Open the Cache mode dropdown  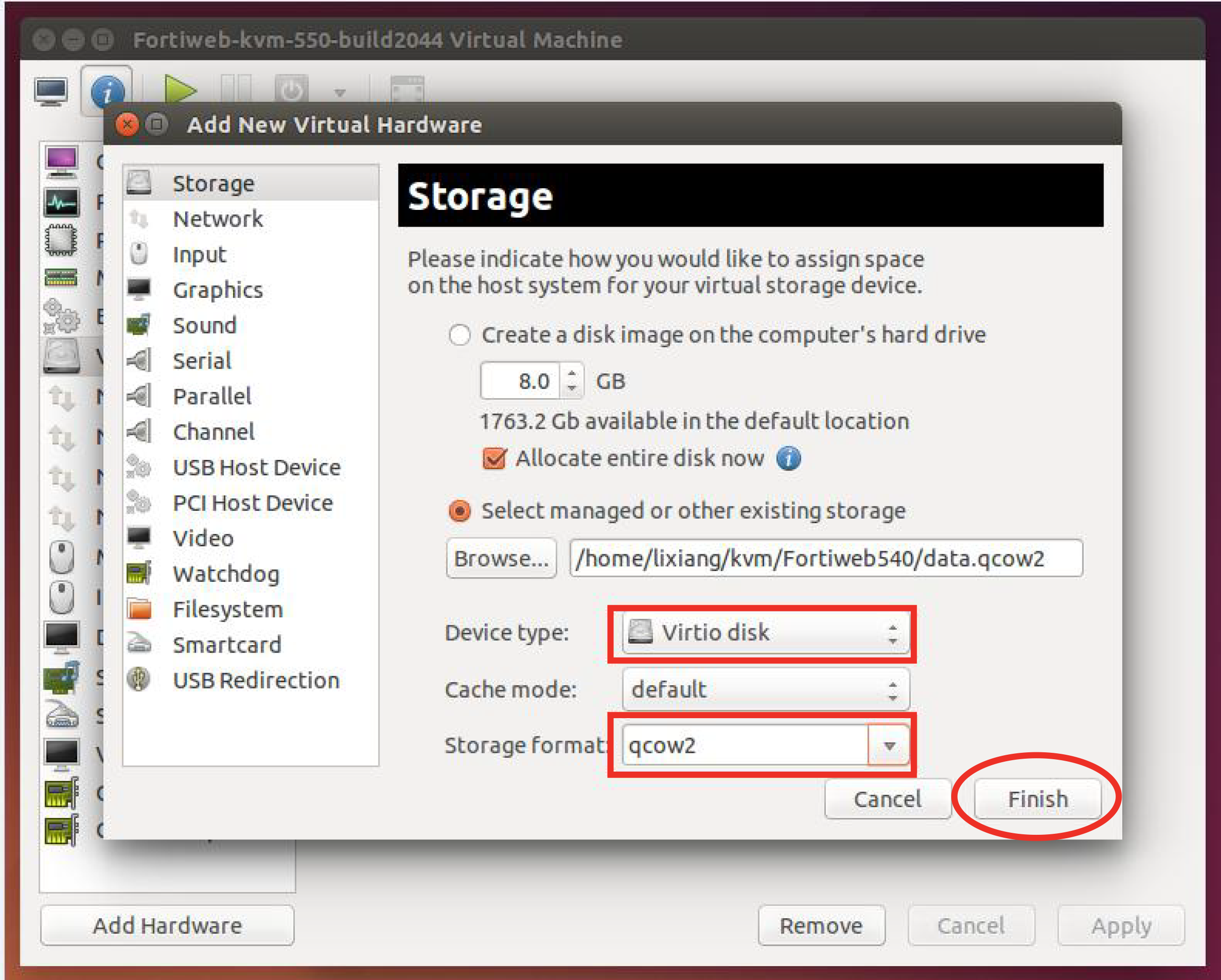tap(765, 690)
